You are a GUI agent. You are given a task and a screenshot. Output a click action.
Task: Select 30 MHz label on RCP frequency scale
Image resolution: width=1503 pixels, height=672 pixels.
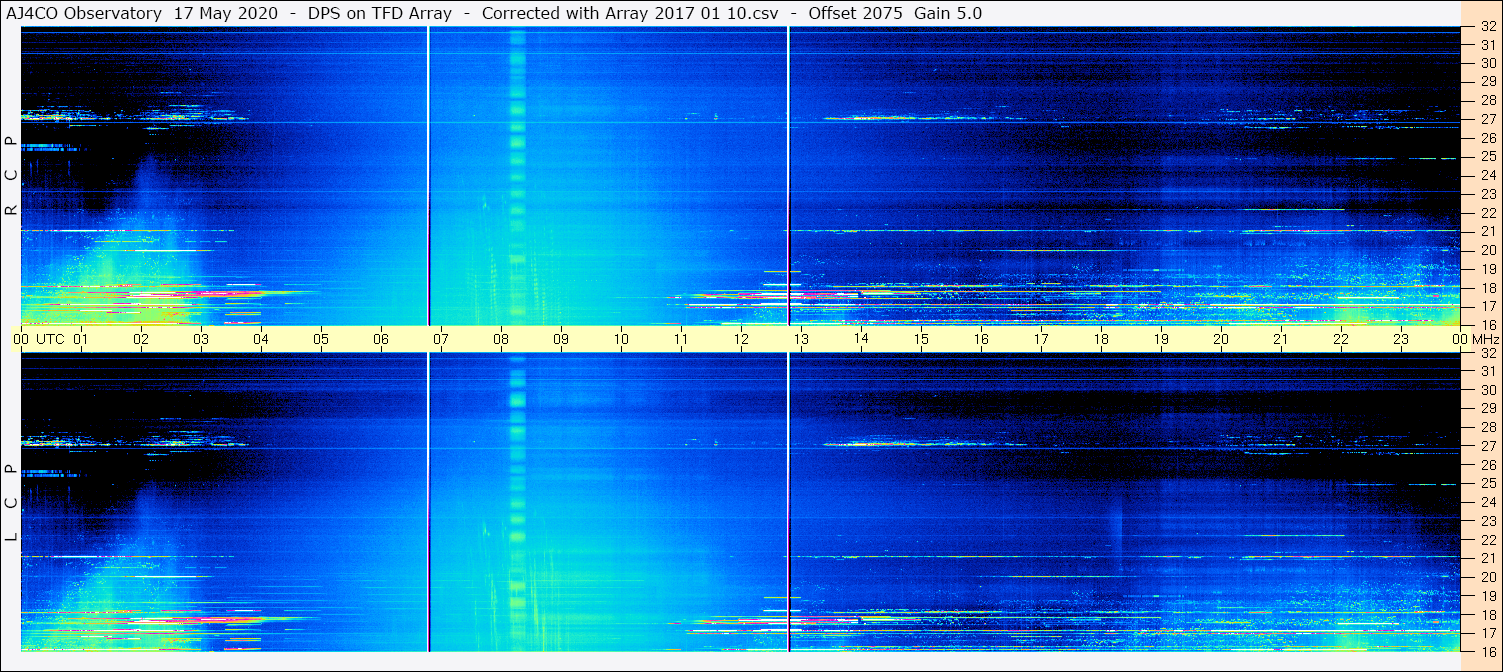(x=1487, y=63)
